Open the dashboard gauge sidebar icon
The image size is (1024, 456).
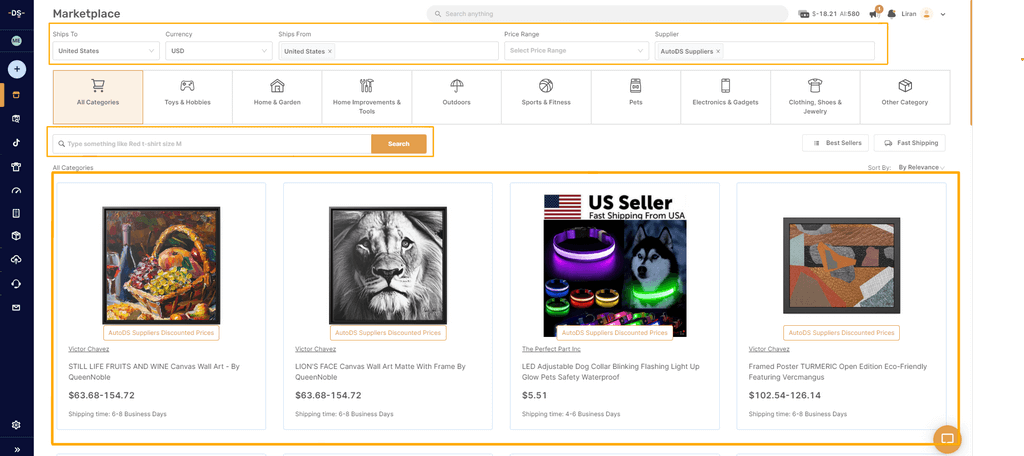tap(16, 190)
